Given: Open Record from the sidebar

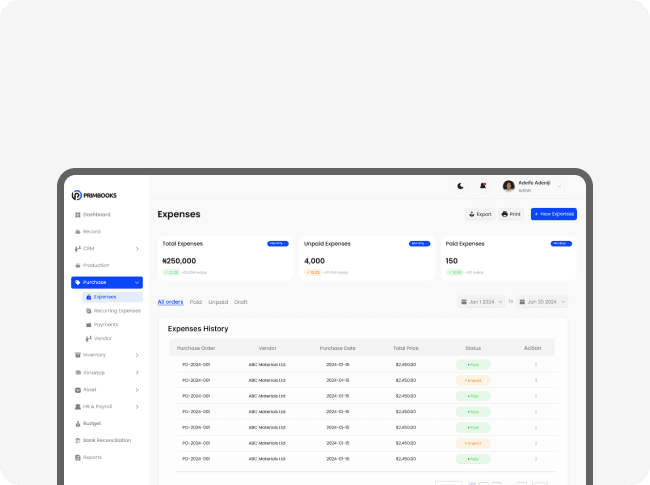Looking at the screenshot, I should [x=87, y=232].
